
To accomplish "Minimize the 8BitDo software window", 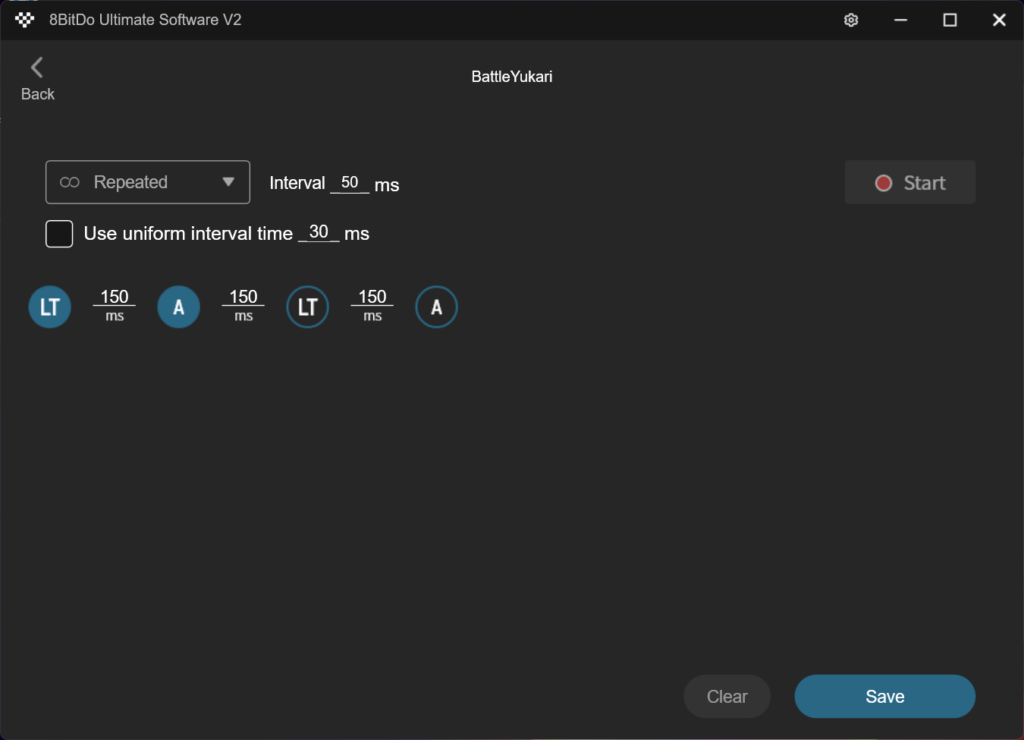I will 900,20.
